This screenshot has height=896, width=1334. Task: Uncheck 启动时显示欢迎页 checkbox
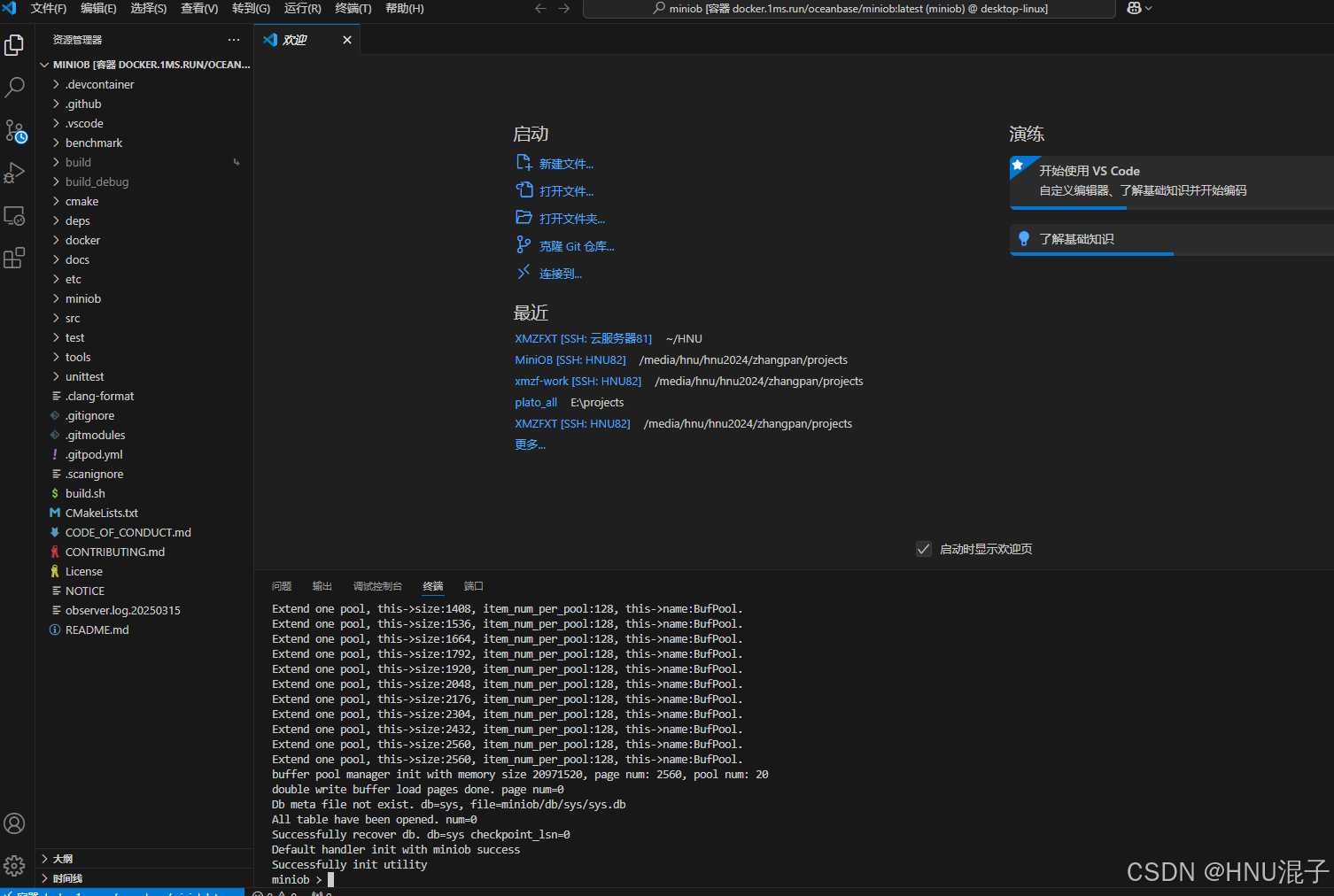coord(924,548)
